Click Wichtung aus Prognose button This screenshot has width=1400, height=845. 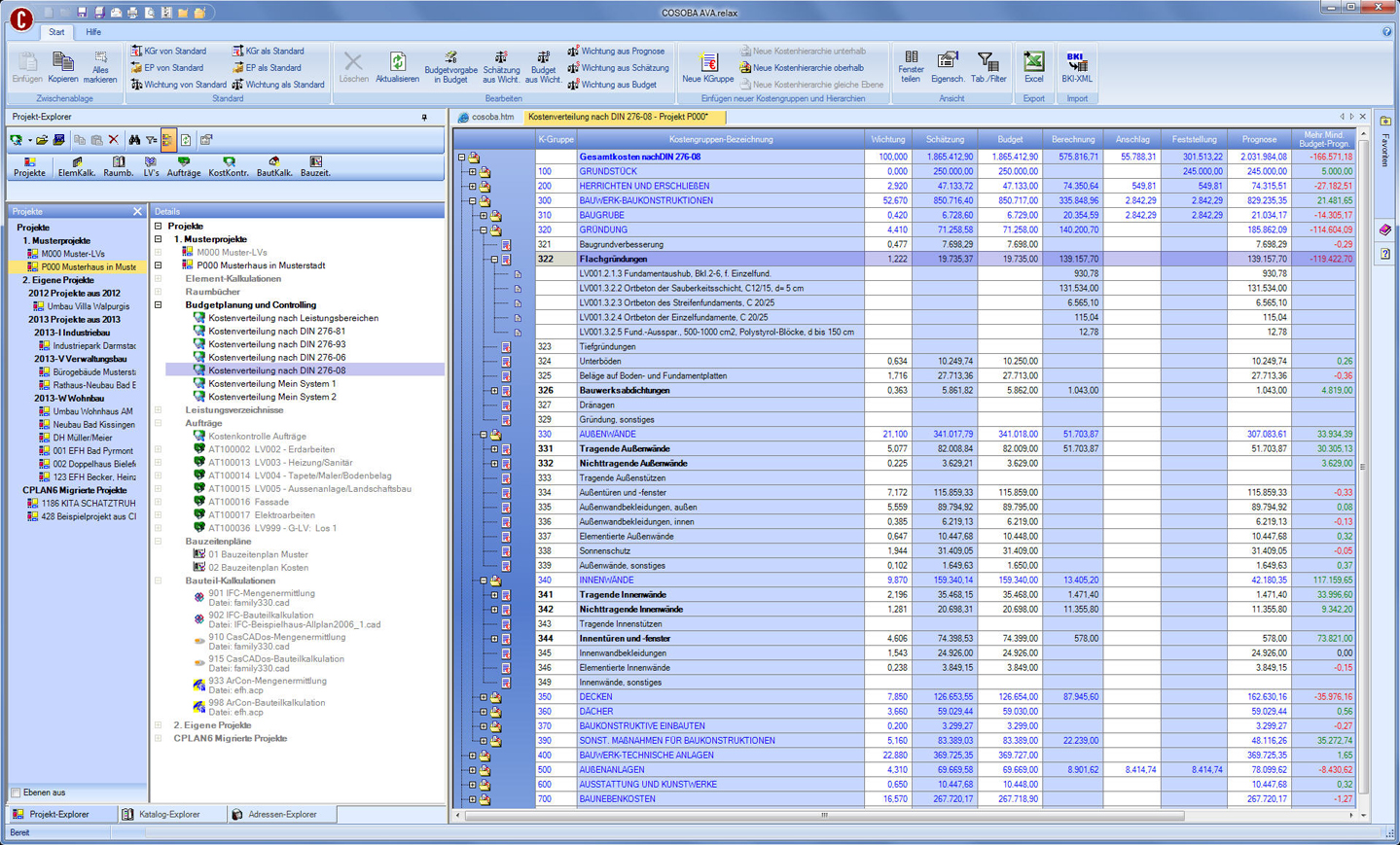(x=618, y=51)
